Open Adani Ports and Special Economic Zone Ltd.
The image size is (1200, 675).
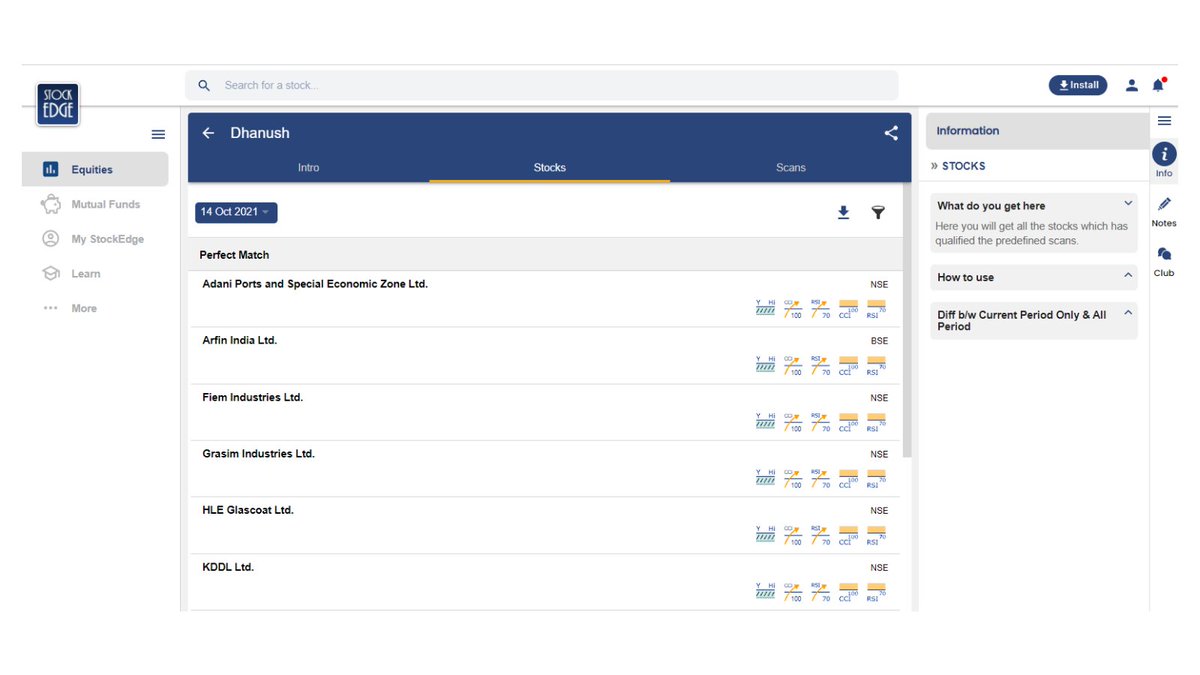point(544,299)
